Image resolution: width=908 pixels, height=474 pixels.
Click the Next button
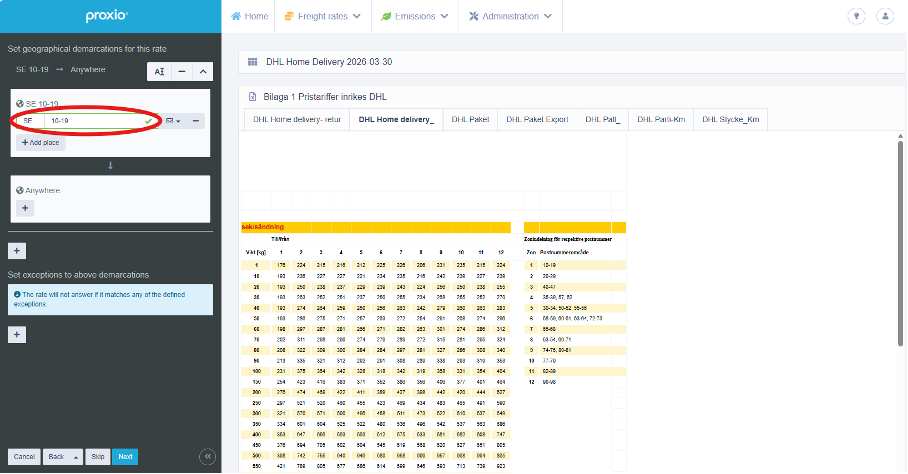(125, 457)
